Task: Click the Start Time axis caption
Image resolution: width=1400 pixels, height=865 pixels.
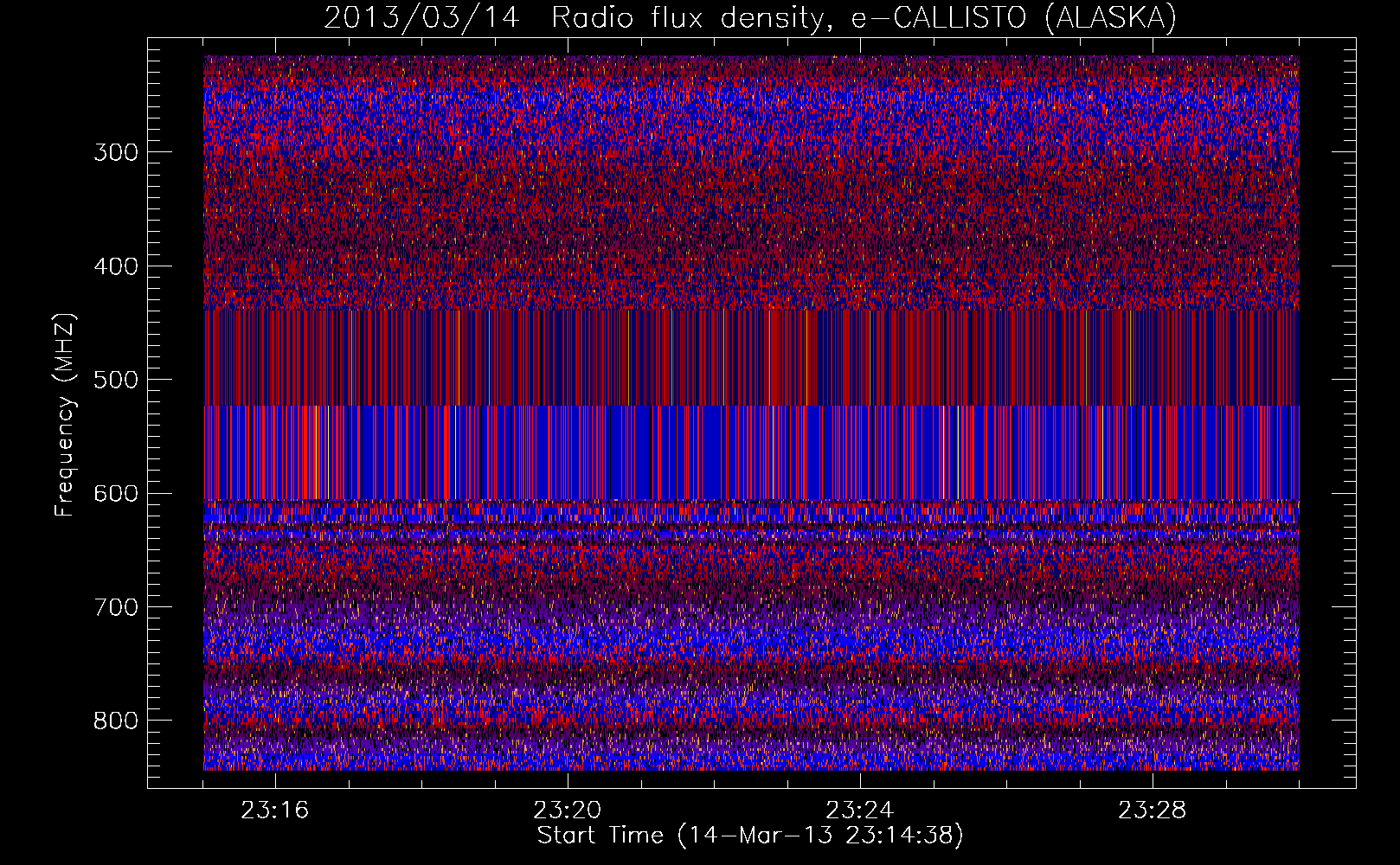Action: [750, 836]
